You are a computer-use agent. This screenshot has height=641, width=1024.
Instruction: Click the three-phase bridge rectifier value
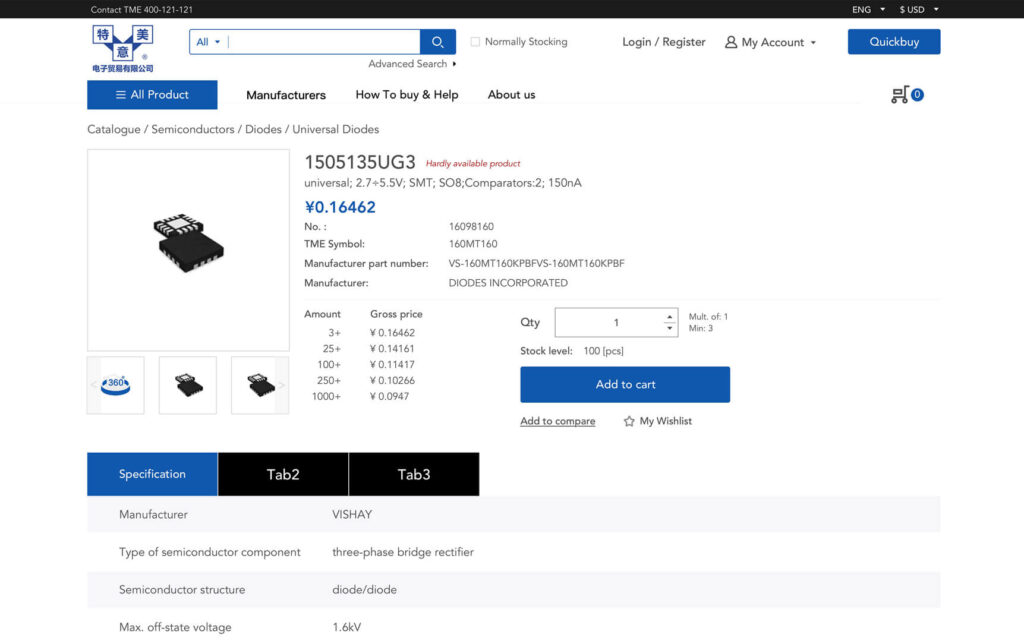click(403, 552)
